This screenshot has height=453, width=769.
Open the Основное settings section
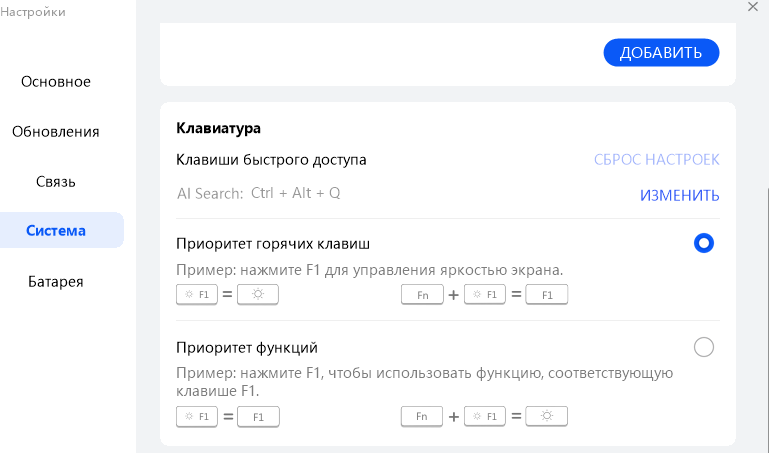(56, 81)
